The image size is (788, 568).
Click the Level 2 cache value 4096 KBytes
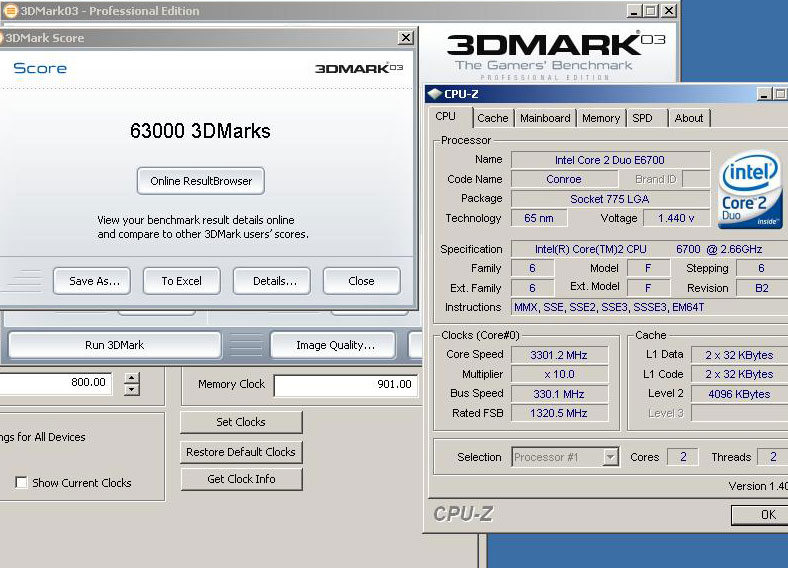[x=739, y=394]
